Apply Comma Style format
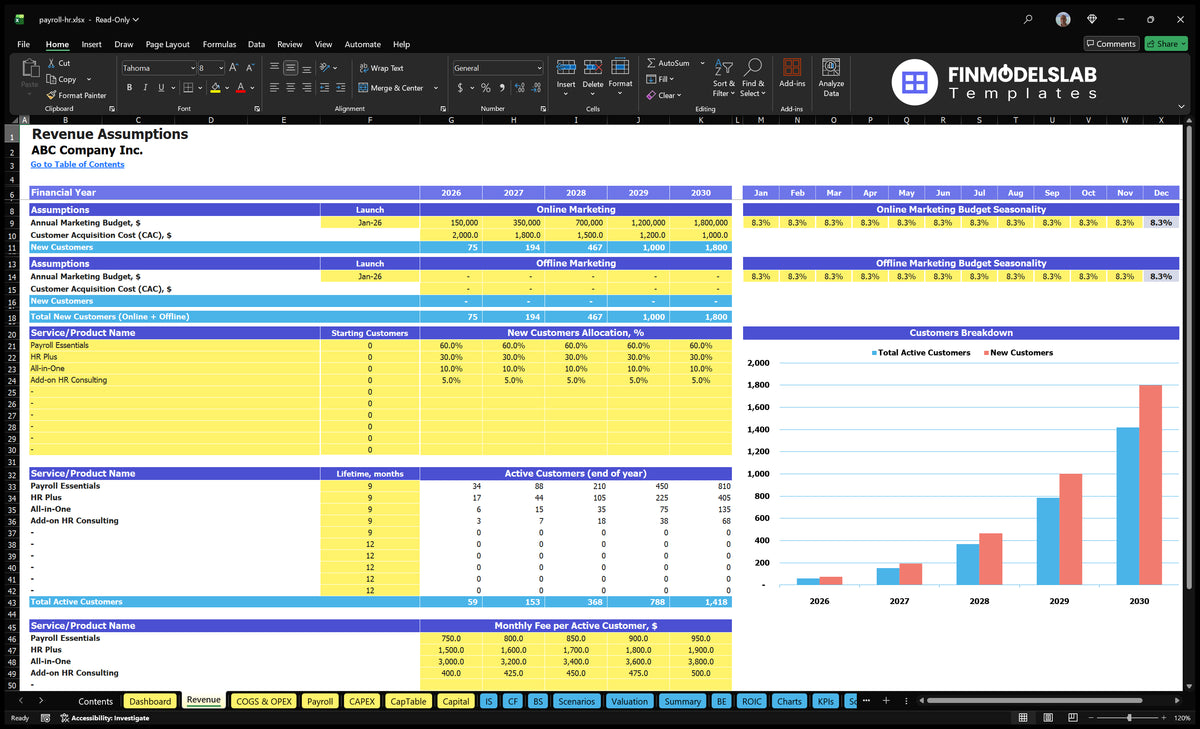 pyautogui.click(x=501, y=88)
